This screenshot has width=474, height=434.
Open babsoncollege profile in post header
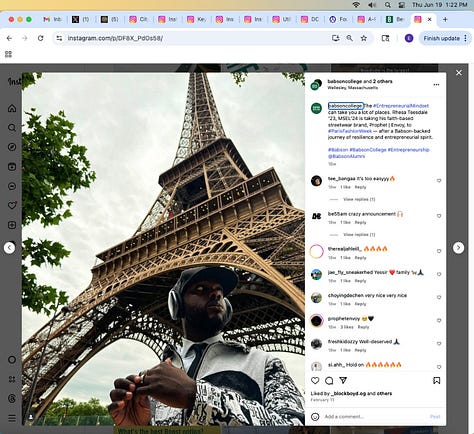(344, 81)
